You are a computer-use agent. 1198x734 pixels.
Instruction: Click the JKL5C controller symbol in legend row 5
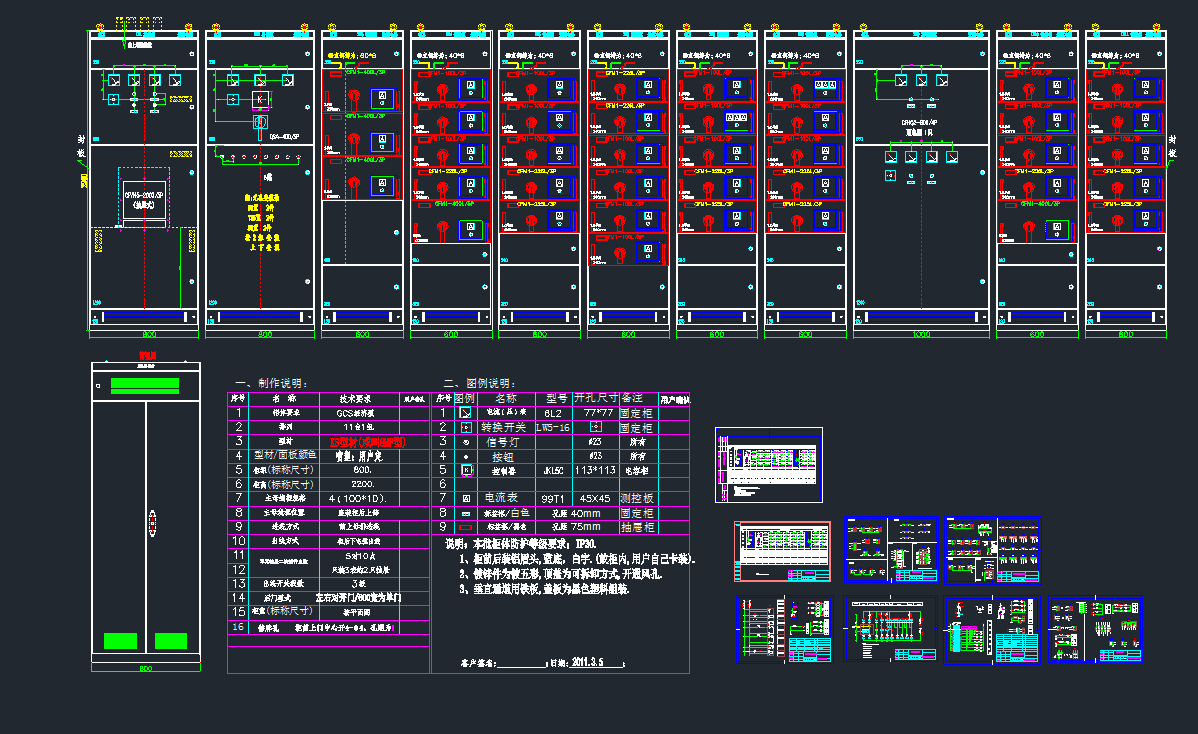click(x=465, y=469)
